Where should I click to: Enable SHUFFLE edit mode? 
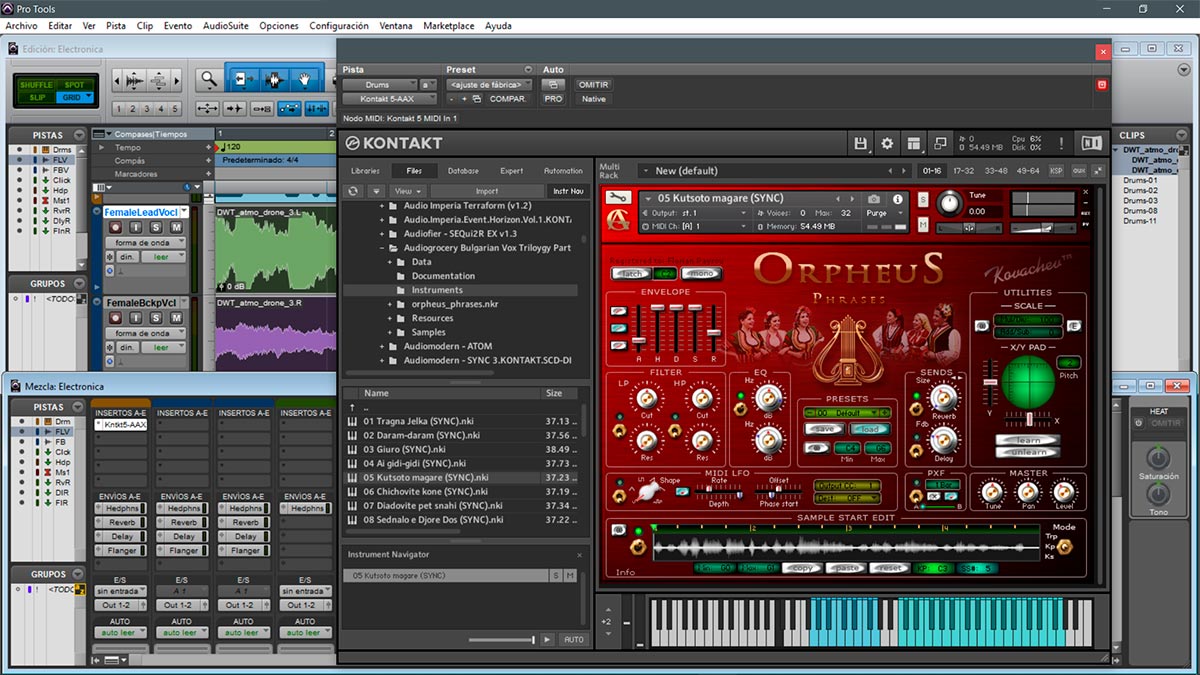(36, 85)
